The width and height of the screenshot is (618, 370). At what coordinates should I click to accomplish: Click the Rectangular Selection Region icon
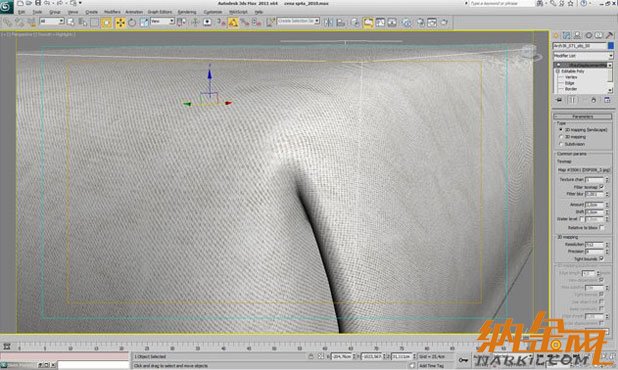click(x=95, y=22)
